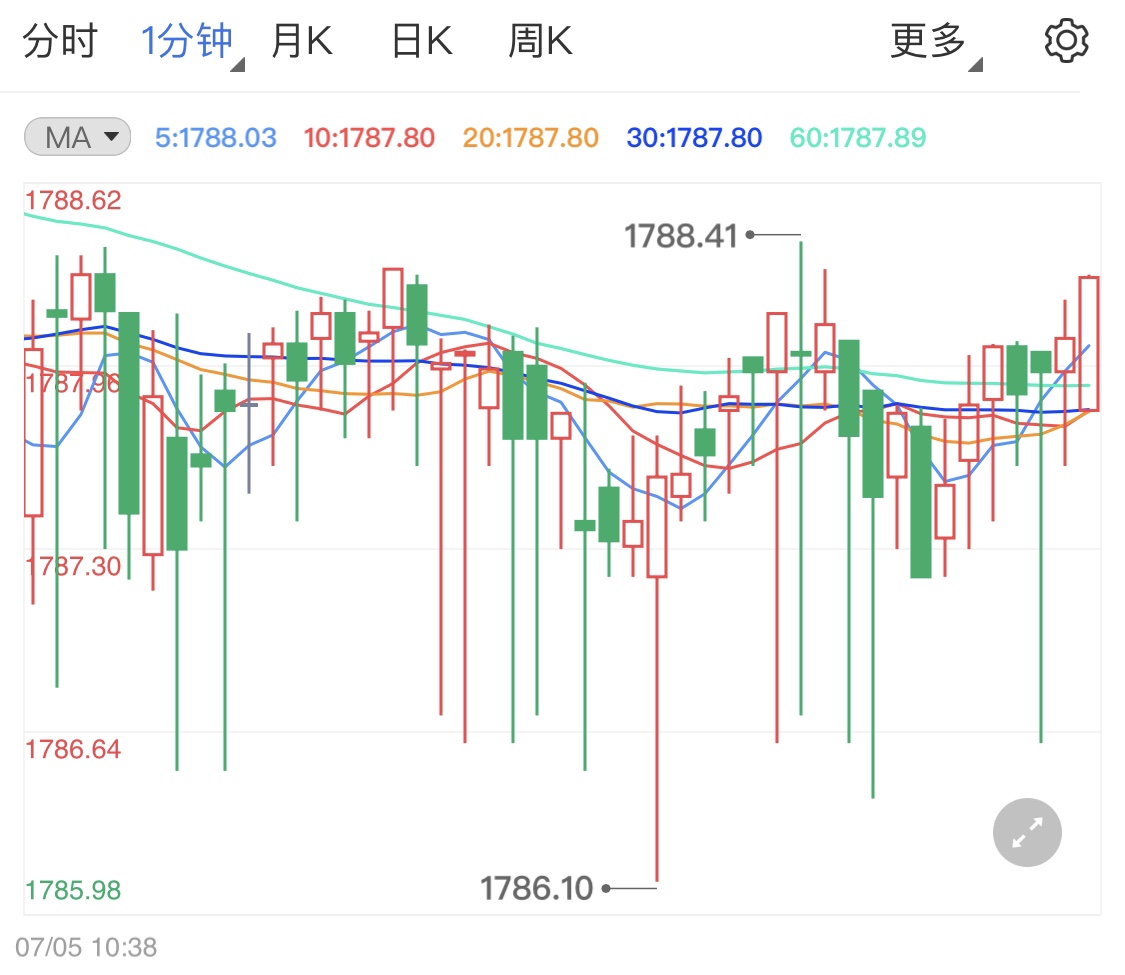Open the 日K chart tab
Image resolution: width=1125 pixels, height=975 pixels.
pos(423,41)
